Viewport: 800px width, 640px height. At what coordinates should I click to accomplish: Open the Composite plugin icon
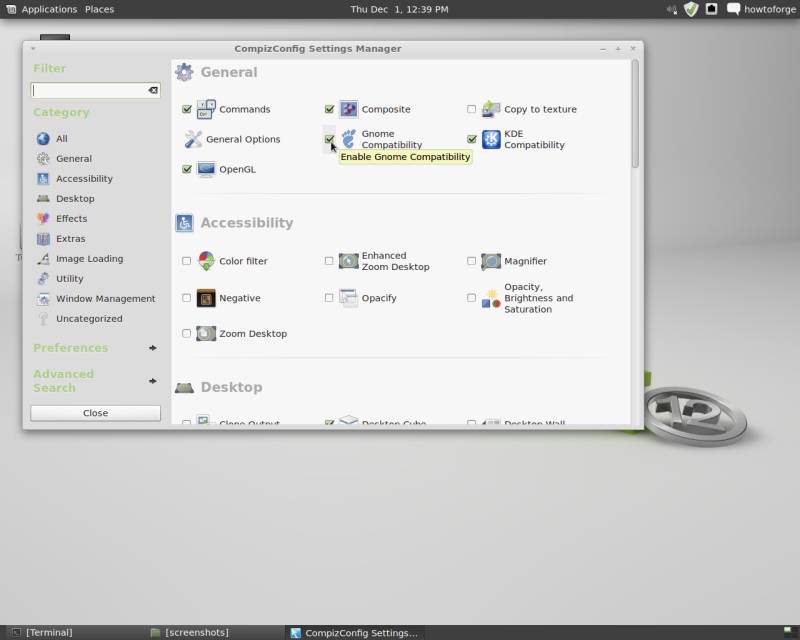(348, 109)
